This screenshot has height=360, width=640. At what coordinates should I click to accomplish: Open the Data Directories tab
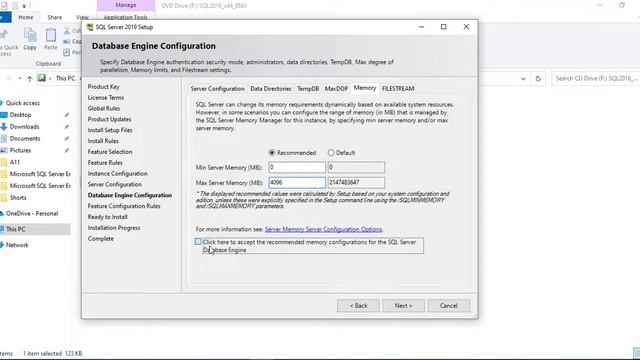point(271,89)
